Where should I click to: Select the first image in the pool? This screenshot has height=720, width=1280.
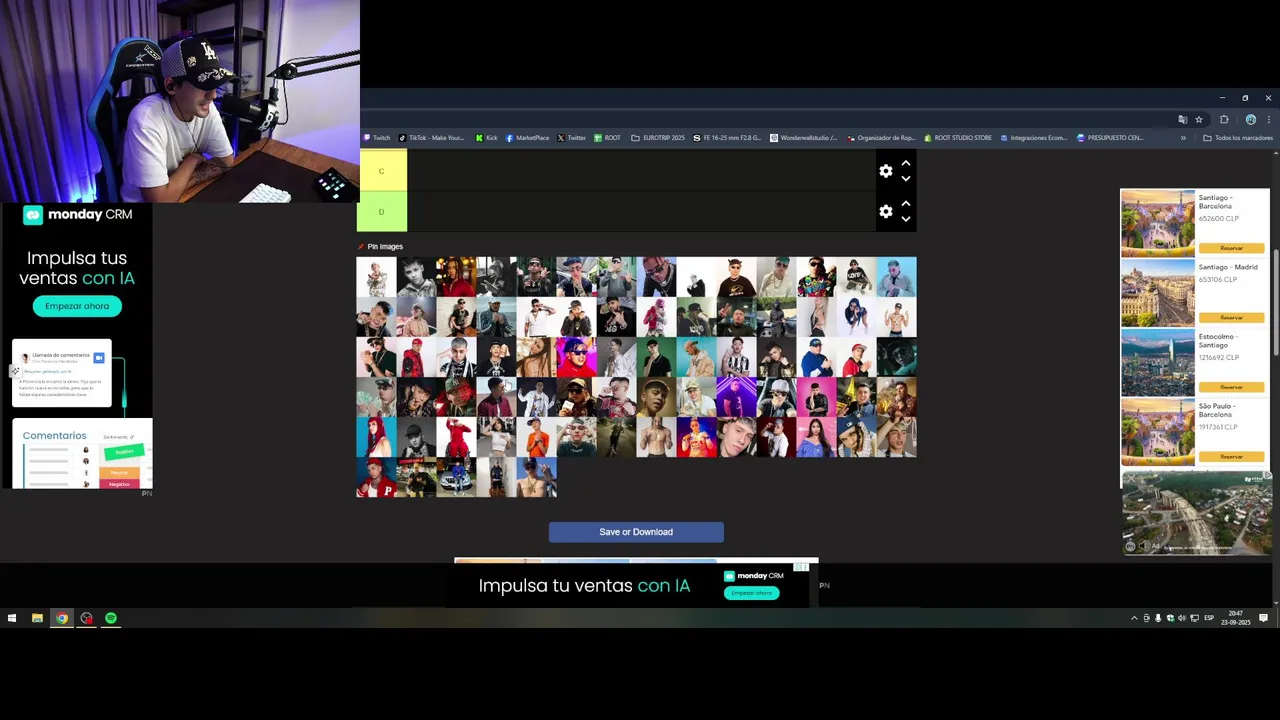pos(377,277)
